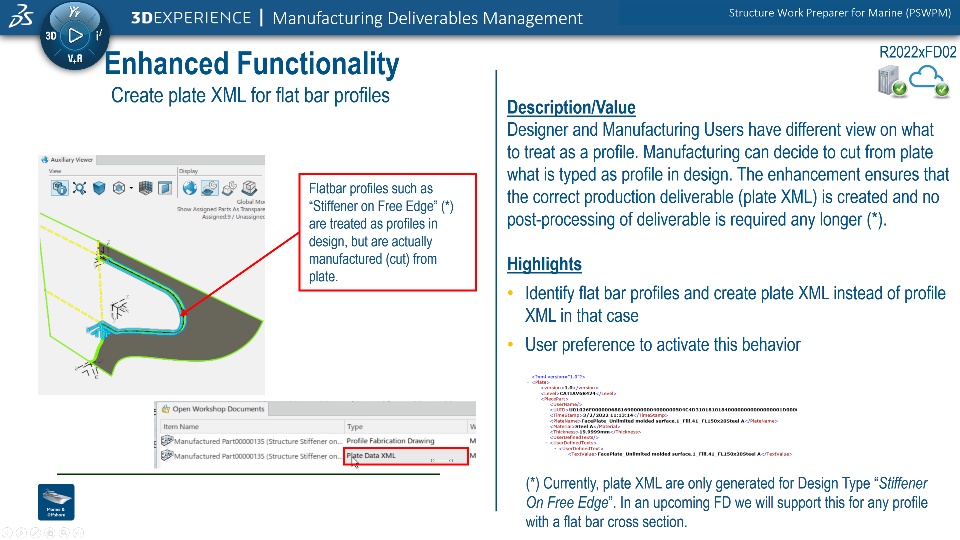Click the on-premise server icon under R2022xFD02
This screenshot has width=960, height=540.
[891, 81]
